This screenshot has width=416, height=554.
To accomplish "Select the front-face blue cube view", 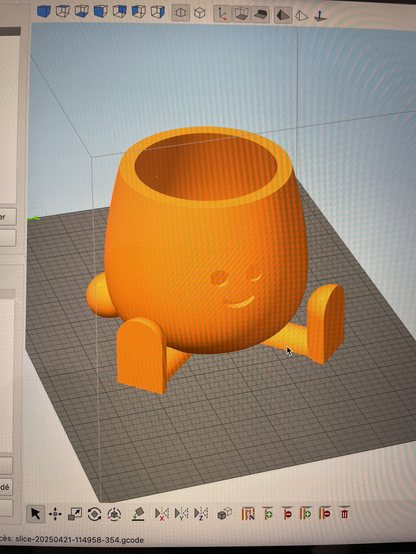I will click(101, 12).
